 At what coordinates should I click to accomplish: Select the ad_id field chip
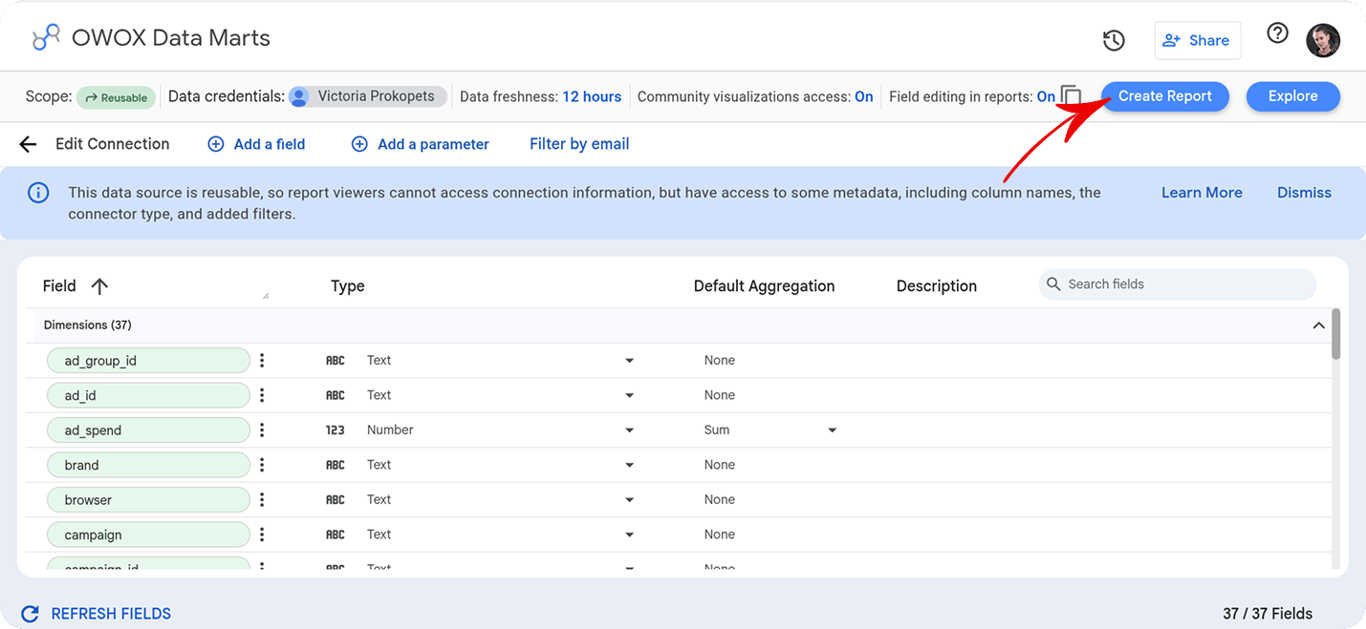[148, 395]
